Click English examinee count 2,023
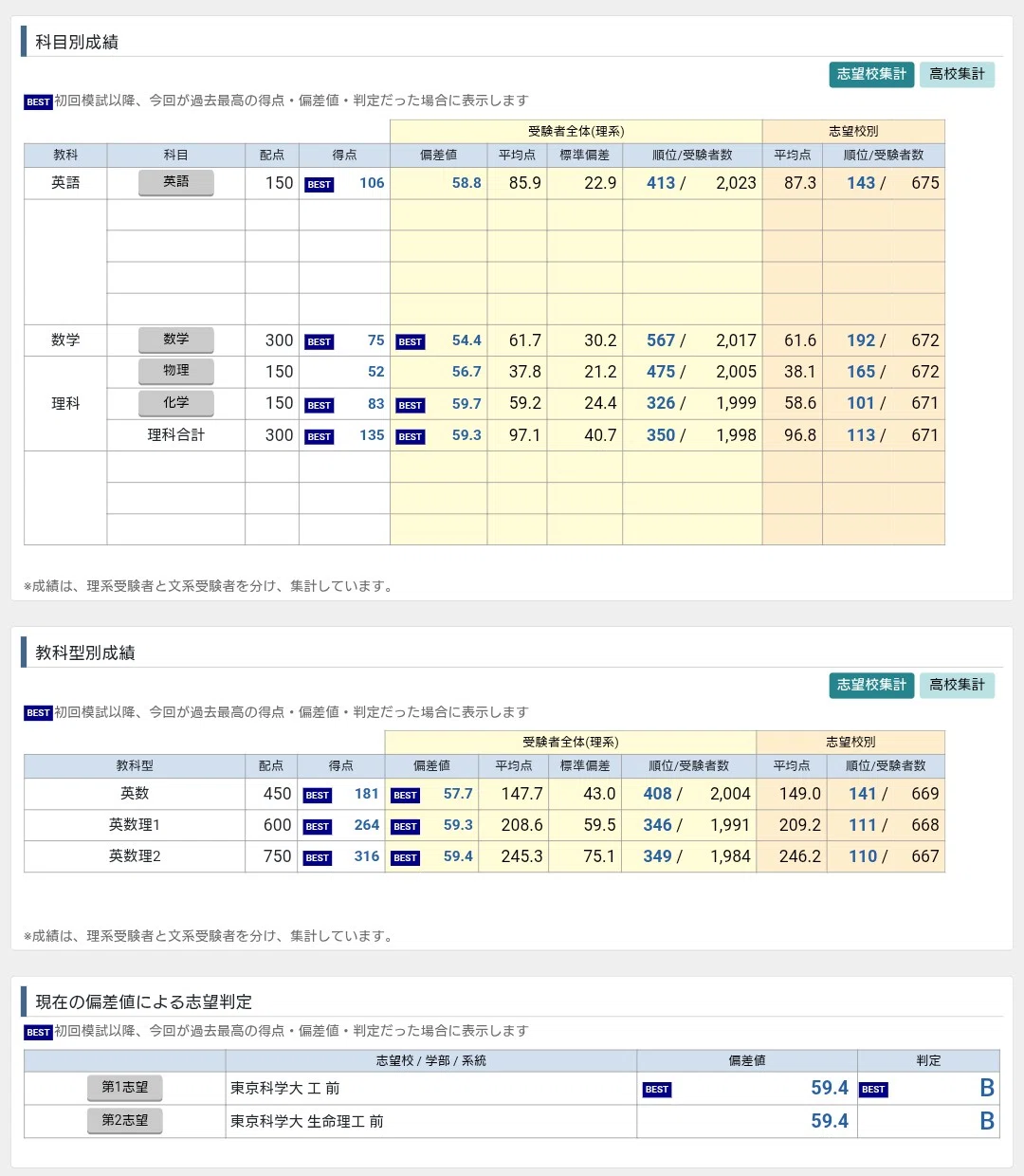This screenshot has height=1176, width=1024. (736, 183)
